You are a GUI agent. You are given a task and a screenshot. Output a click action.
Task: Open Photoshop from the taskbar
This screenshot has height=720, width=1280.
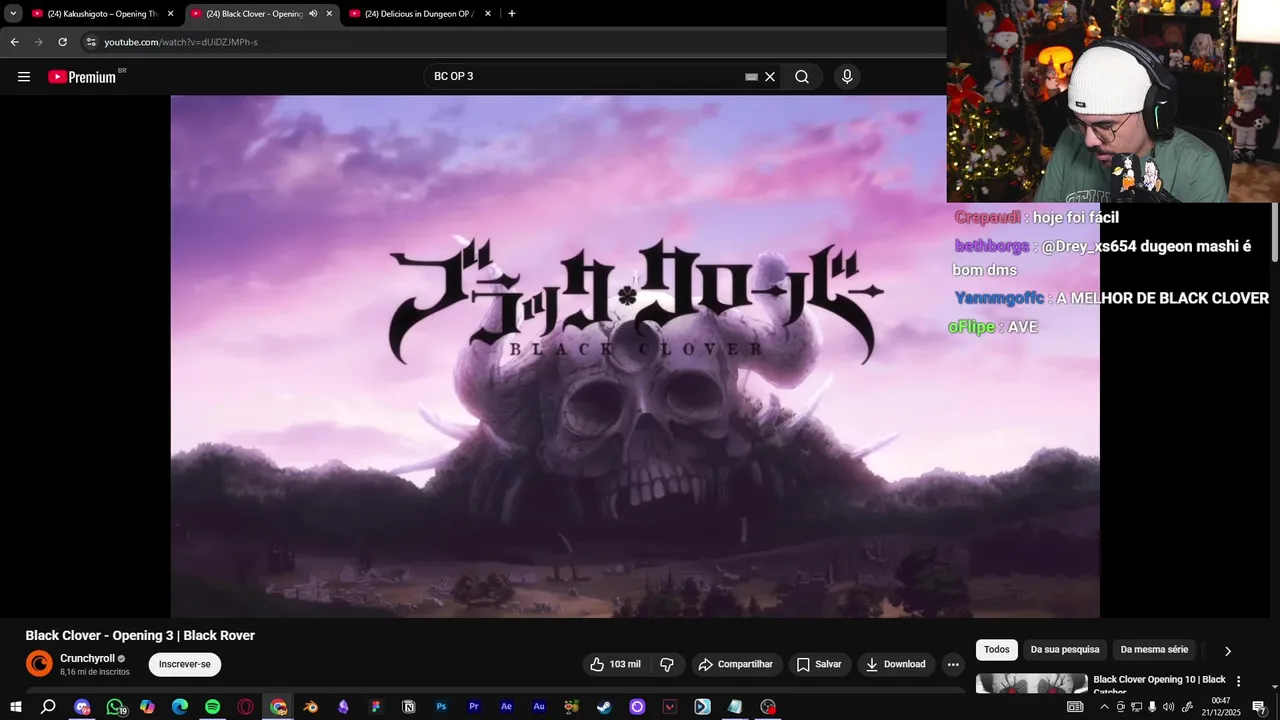(x=441, y=707)
